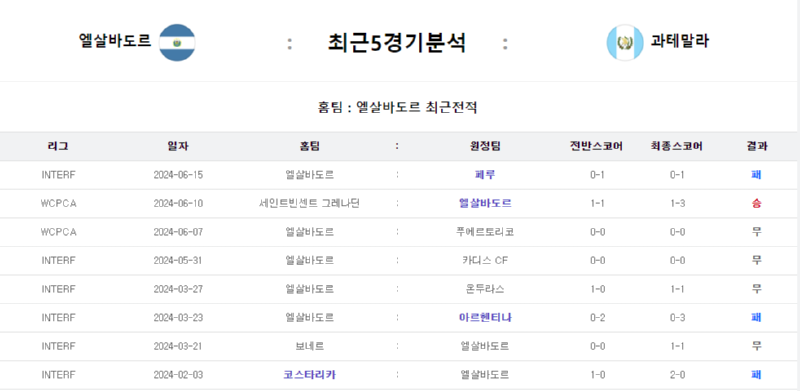The height and width of the screenshot is (391, 800).
Task: Click the 무 result in 카디스 CF row
Action: [x=756, y=261]
